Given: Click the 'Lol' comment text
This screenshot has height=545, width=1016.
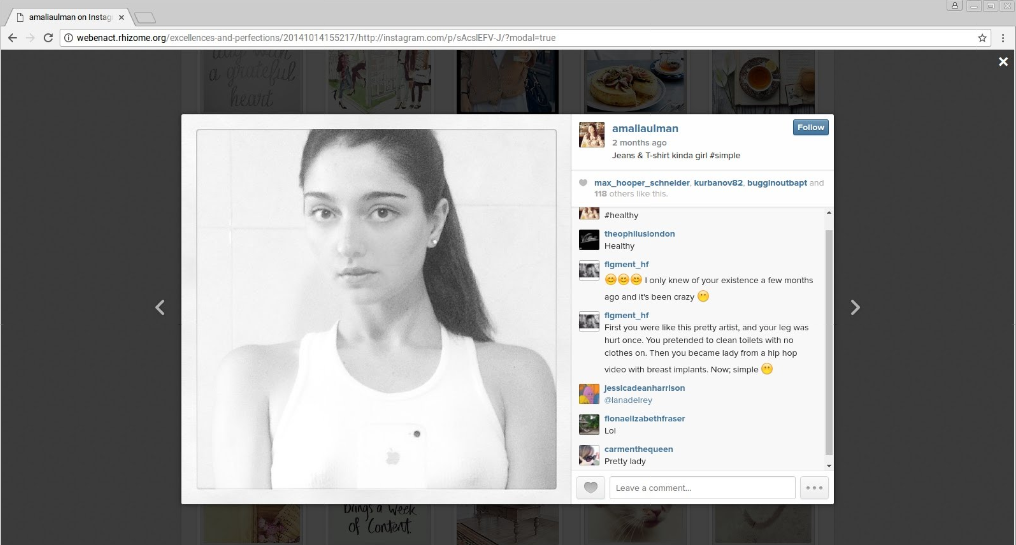Looking at the screenshot, I should [610, 430].
